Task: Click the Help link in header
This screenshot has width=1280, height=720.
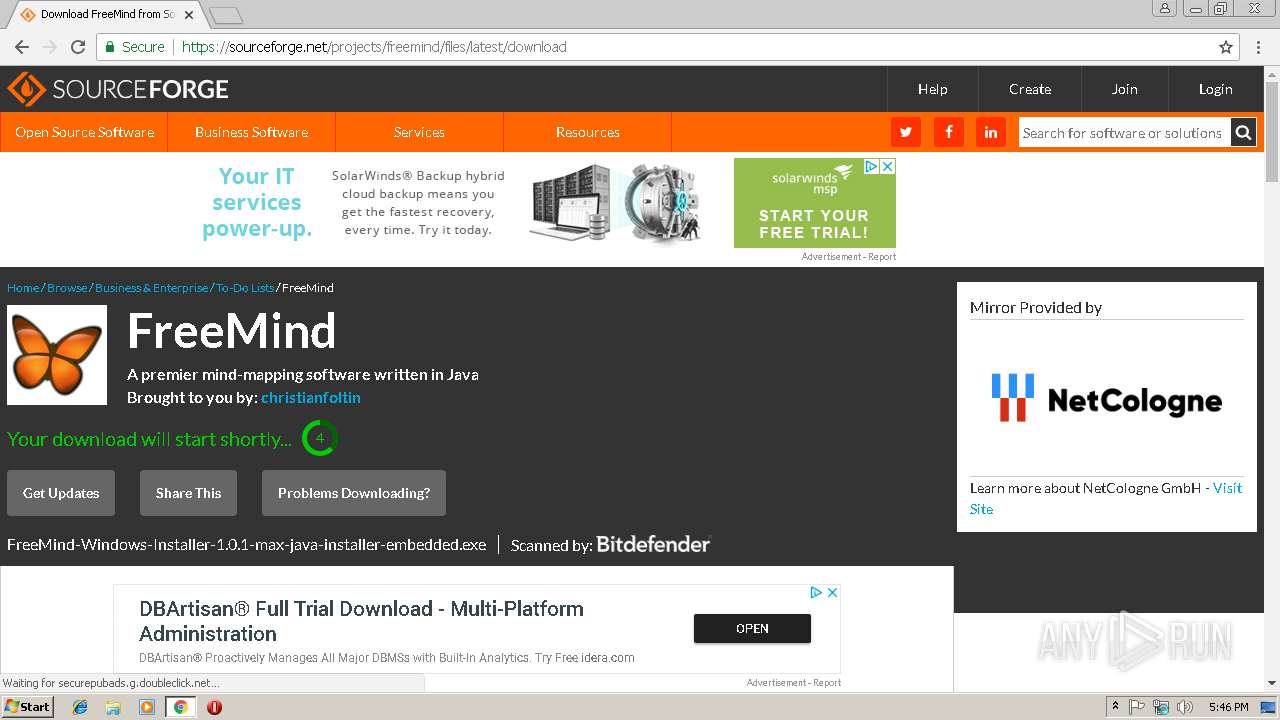Action: 932,89
